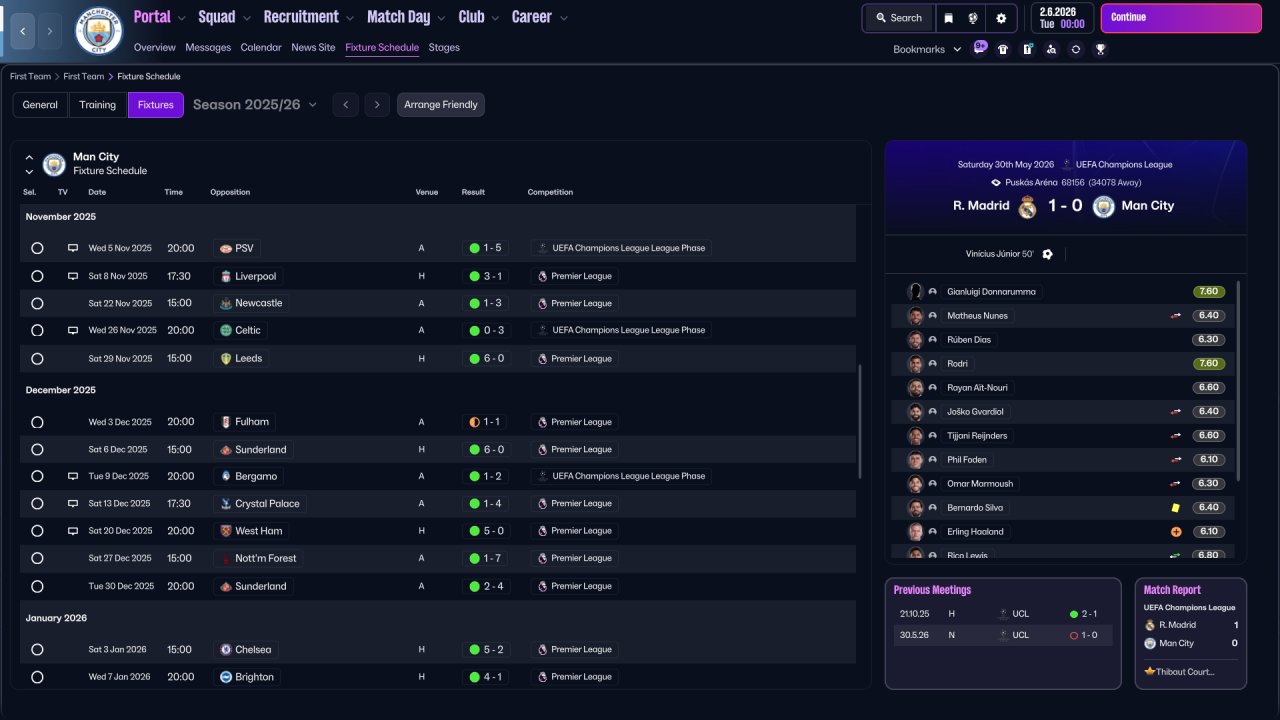This screenshot has width=1280, height=720.
Task: Select the Leeds fixture radio button
Action: pos(37,358)
